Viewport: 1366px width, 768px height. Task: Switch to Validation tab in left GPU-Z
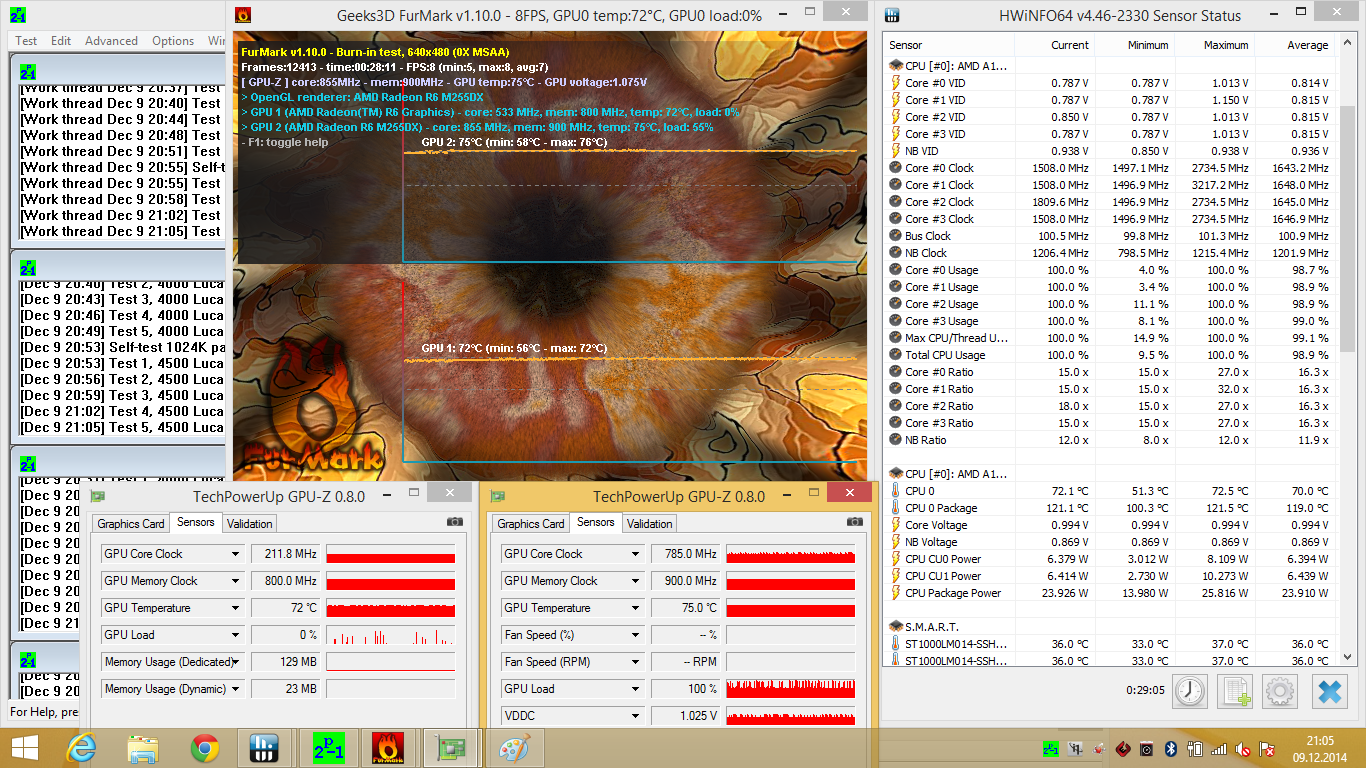(x=250, y=524)
